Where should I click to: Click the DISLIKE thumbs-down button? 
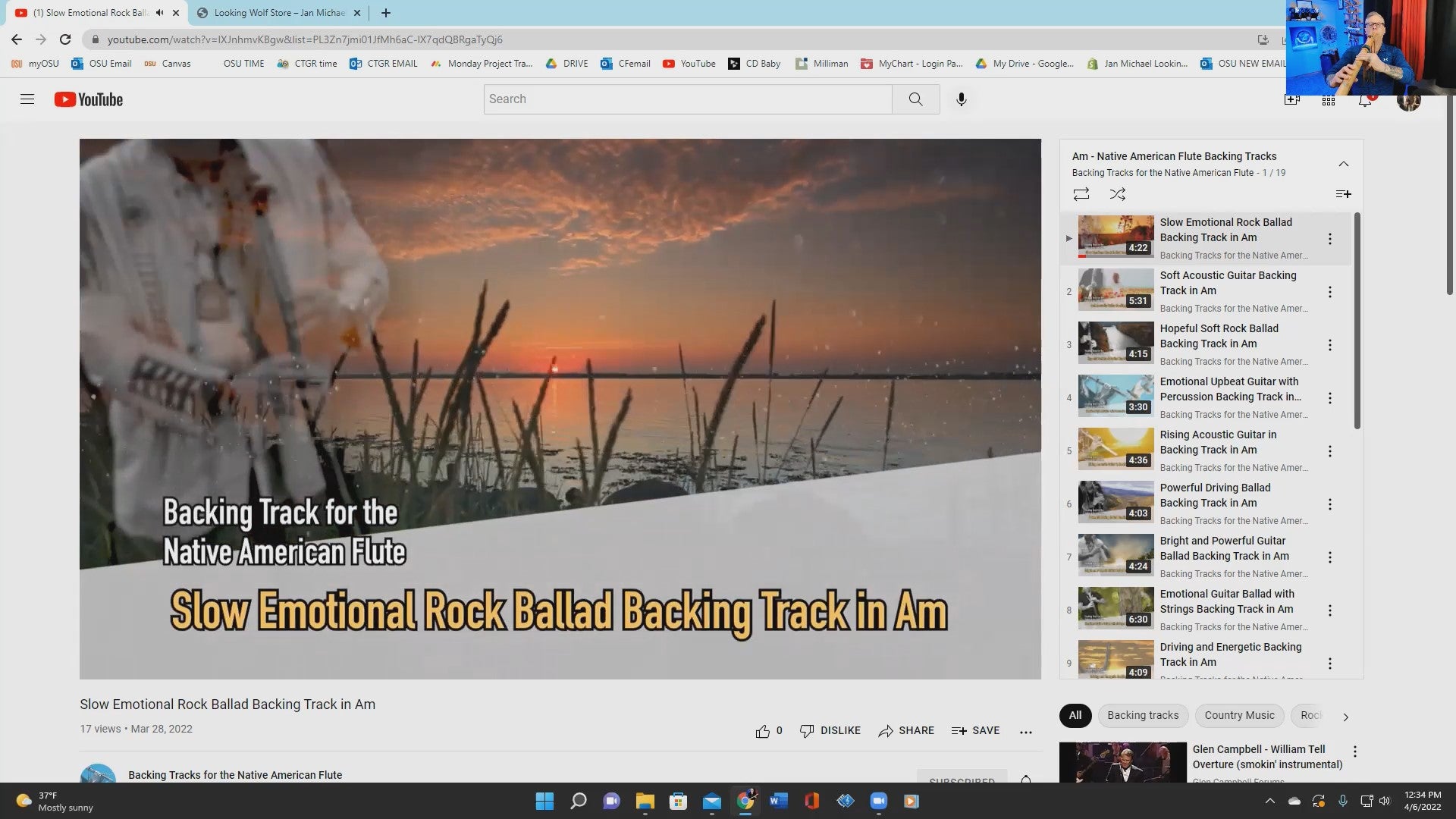click(x=830, y=731)
